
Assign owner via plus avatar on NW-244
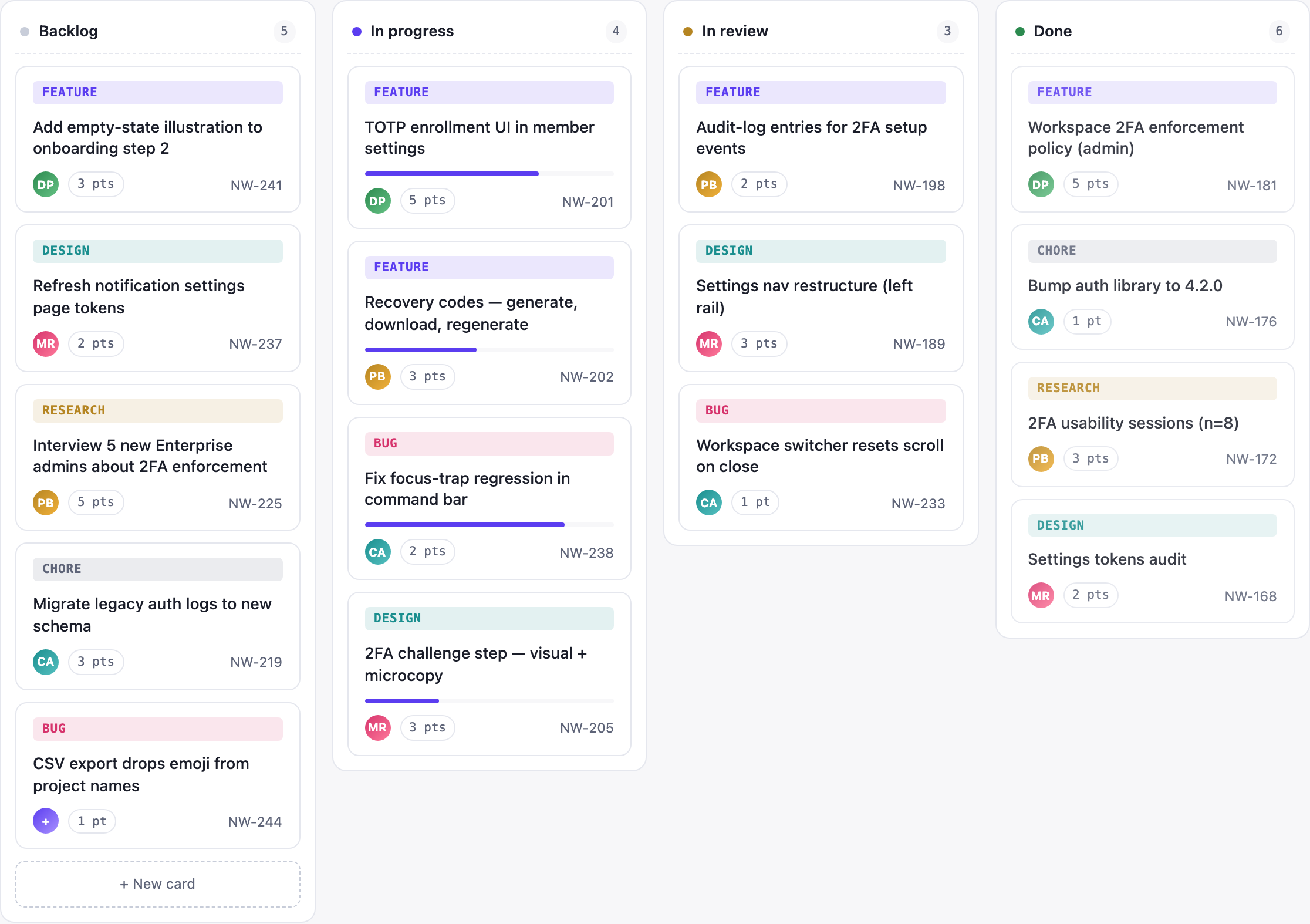(x=46, y=821)
